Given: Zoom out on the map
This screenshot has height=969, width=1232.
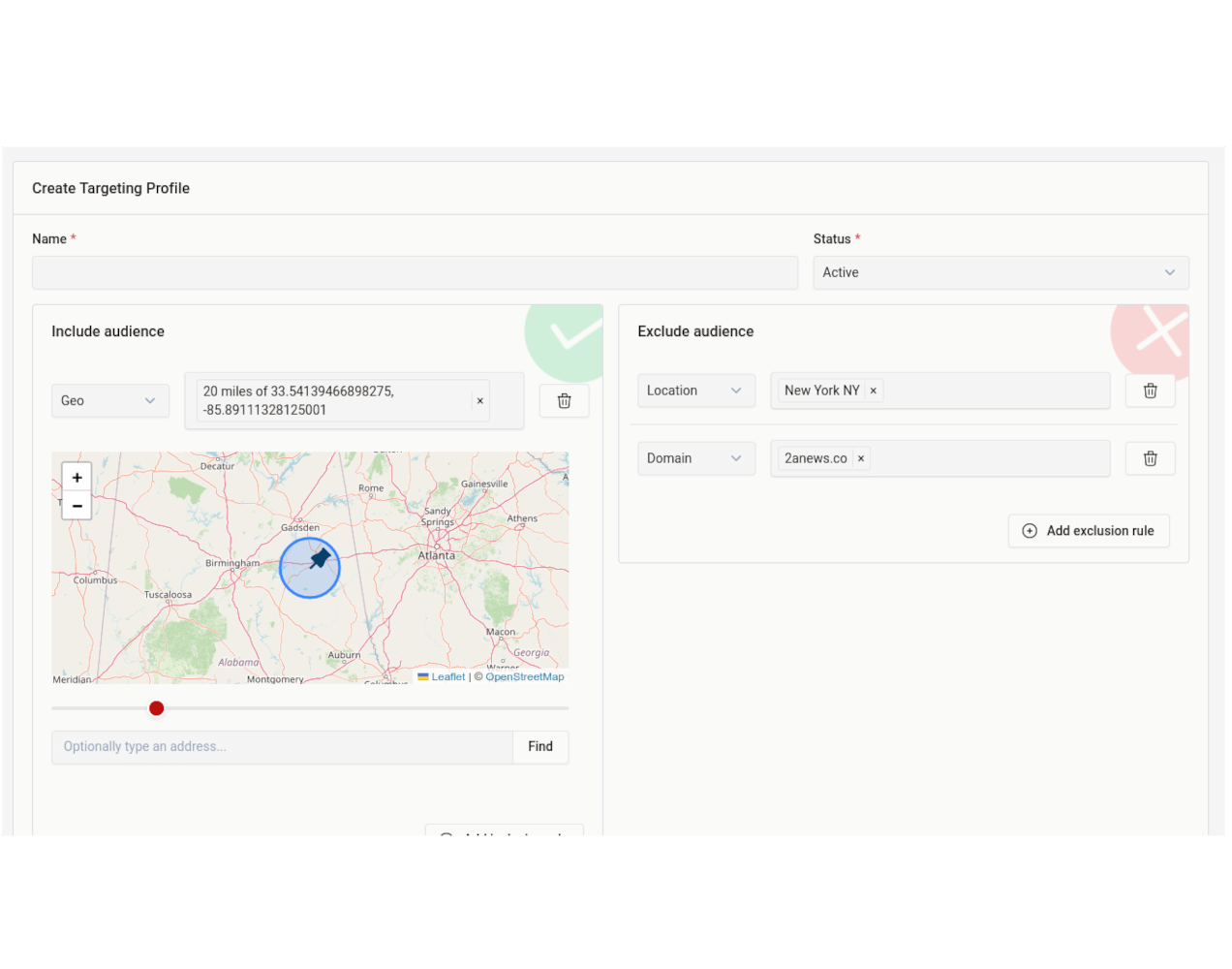Looking at the screenshot, I should click(x=77, y=506).
